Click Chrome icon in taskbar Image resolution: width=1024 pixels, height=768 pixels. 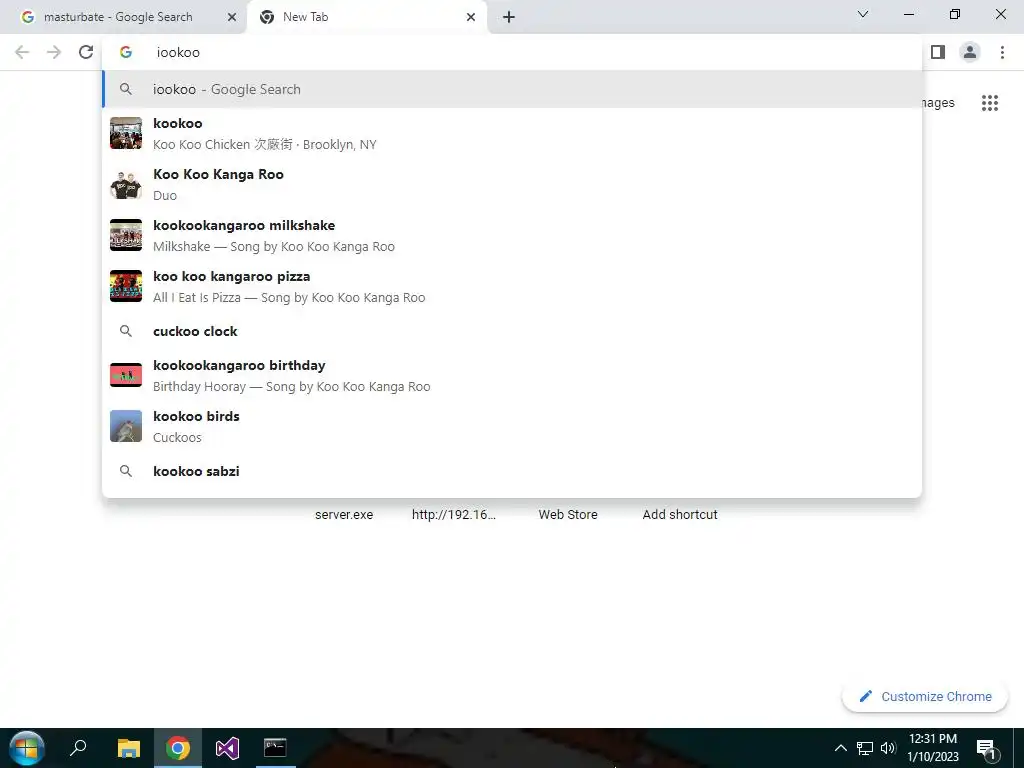(178, 748)
